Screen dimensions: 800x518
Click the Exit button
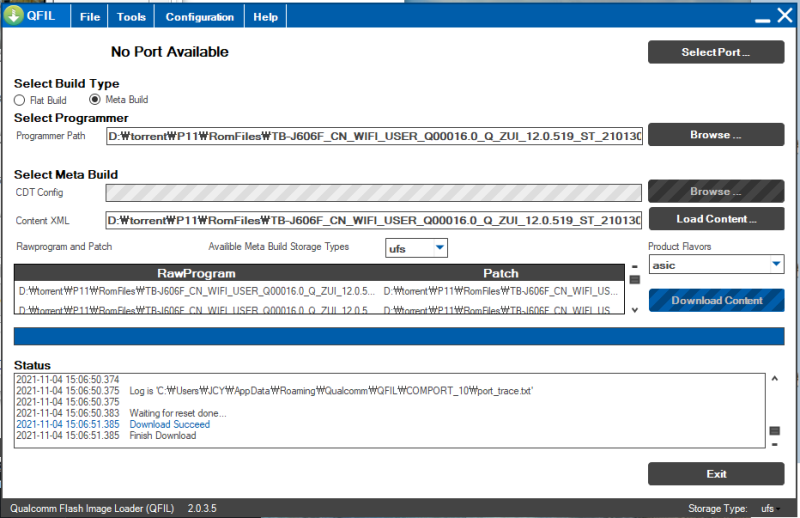(716, 474)
